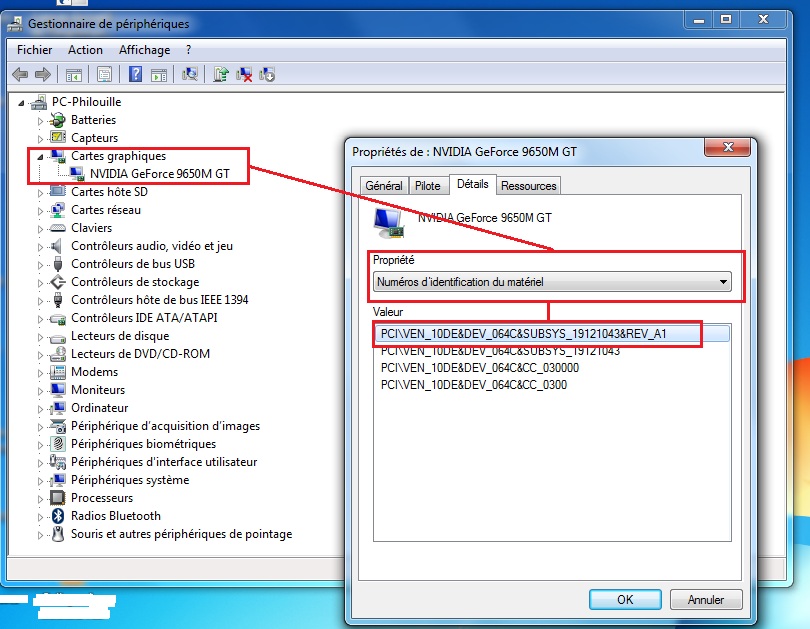
Task: Expand the Lecteurs de disque category
Action: (40, 337)
